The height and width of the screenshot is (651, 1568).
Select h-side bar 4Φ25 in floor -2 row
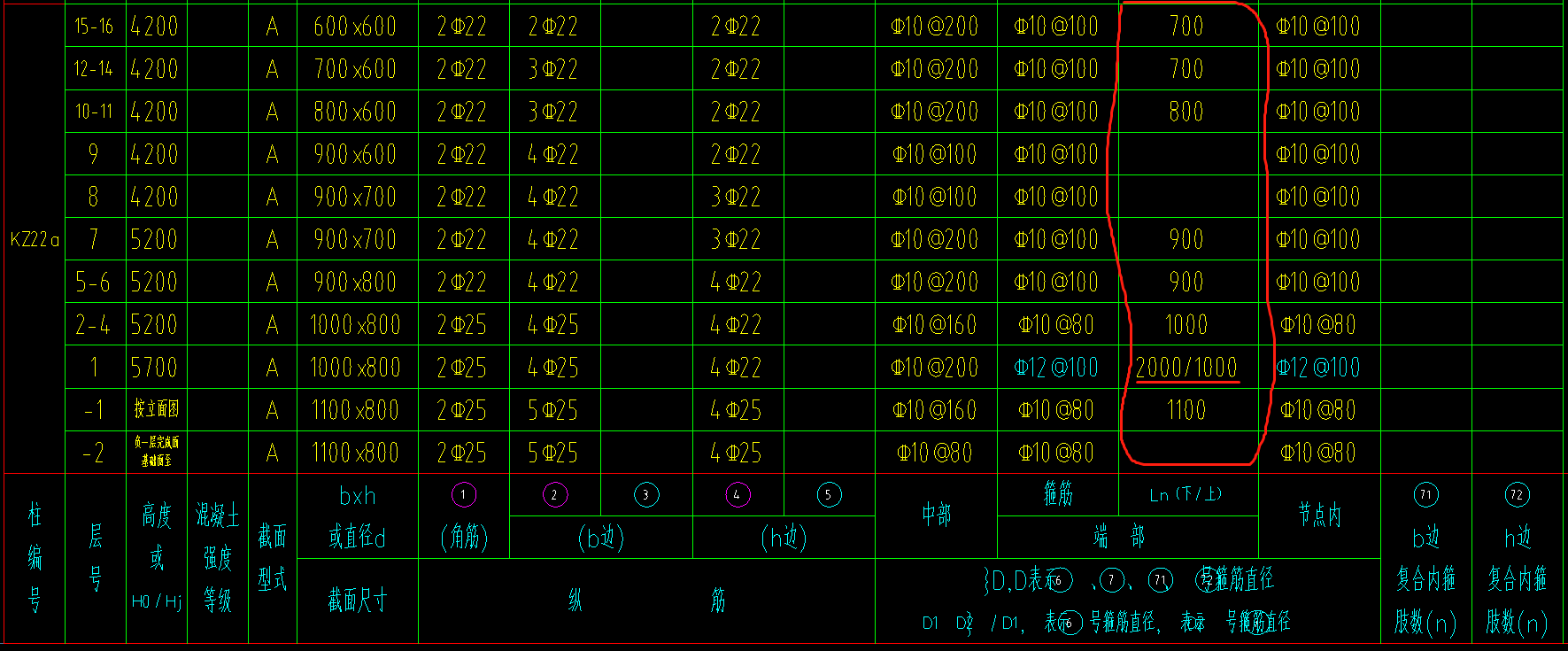(x=736, y=453)
